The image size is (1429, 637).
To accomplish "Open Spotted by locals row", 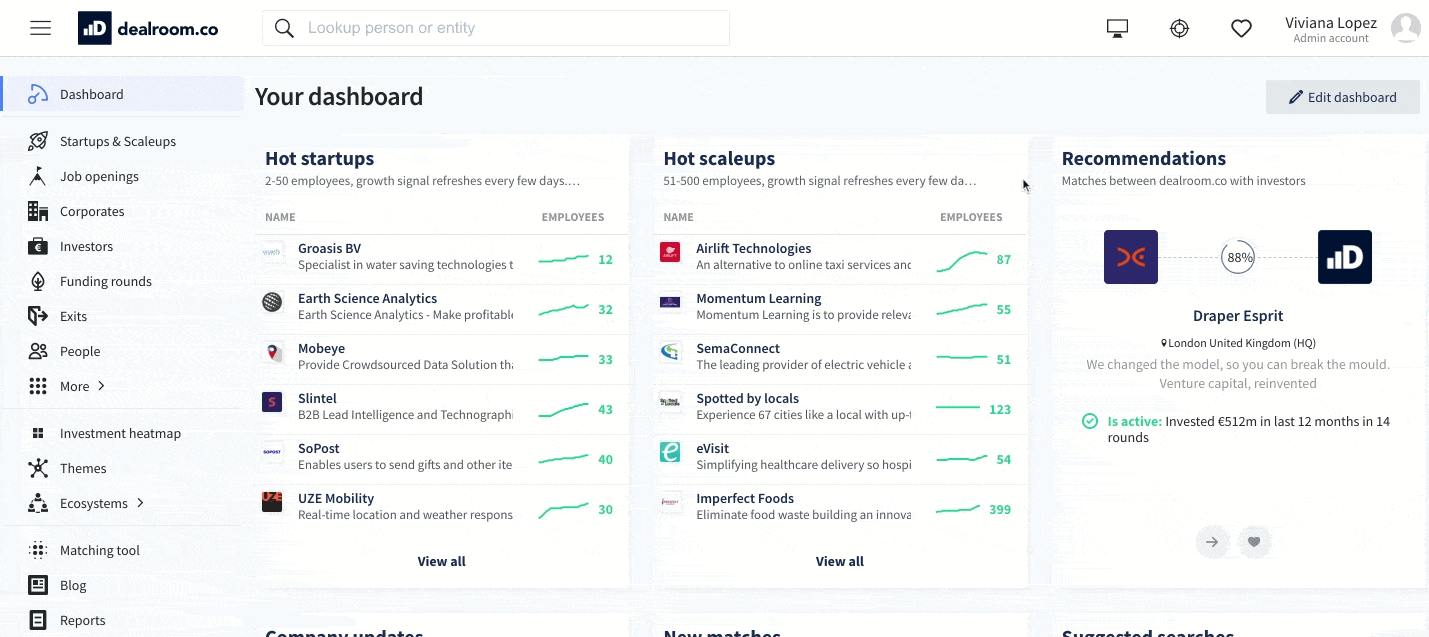I will [x=840, y=409].
